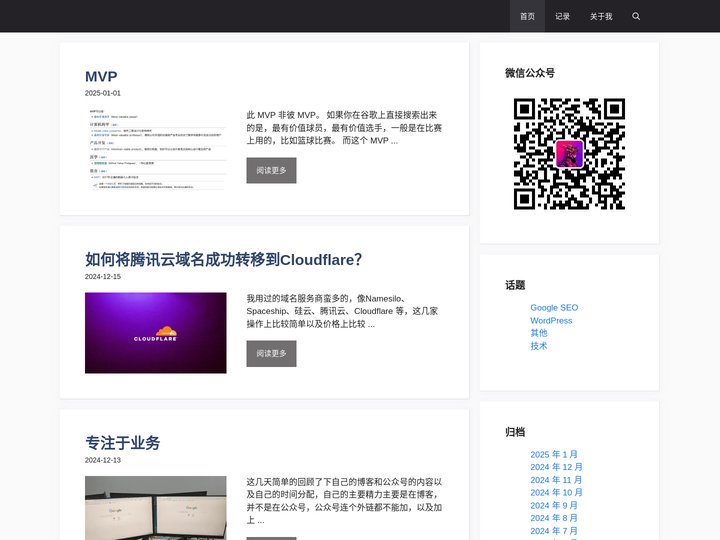Viewport: 720px width, 540px height.
Task: Open the 2024 年 8 月 archive
Action: pos(554,518)
